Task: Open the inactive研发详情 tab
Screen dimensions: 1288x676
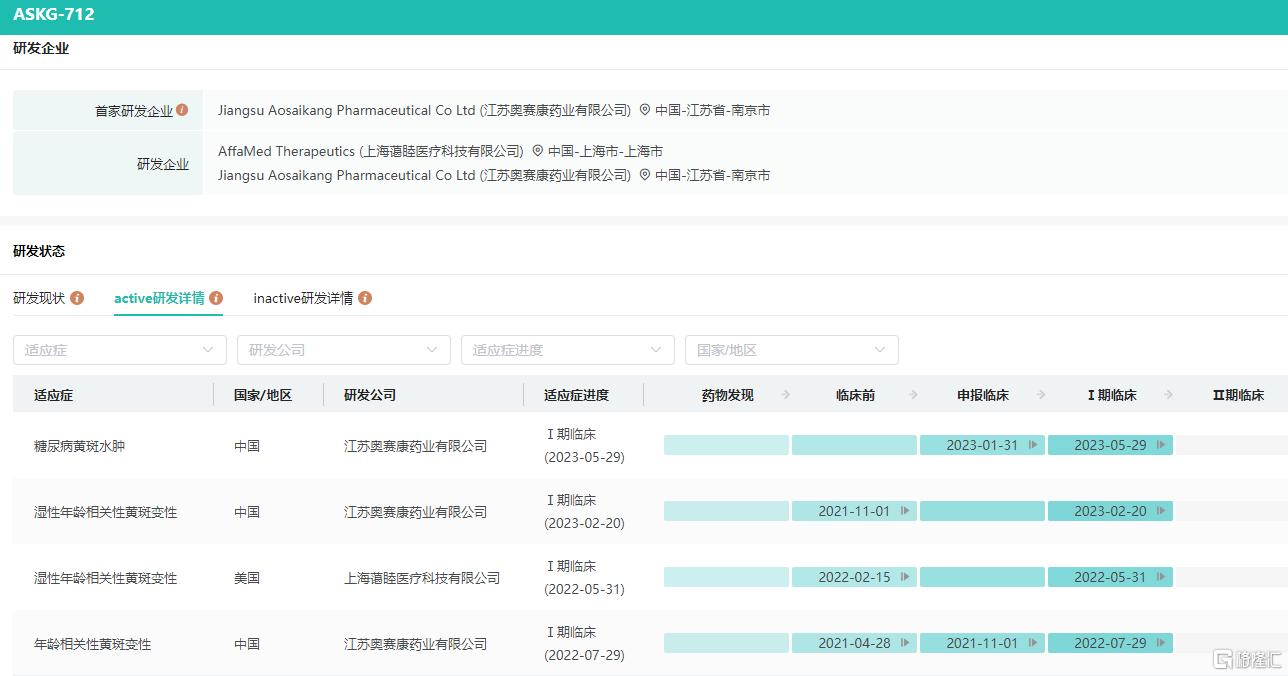Action: 303,298
